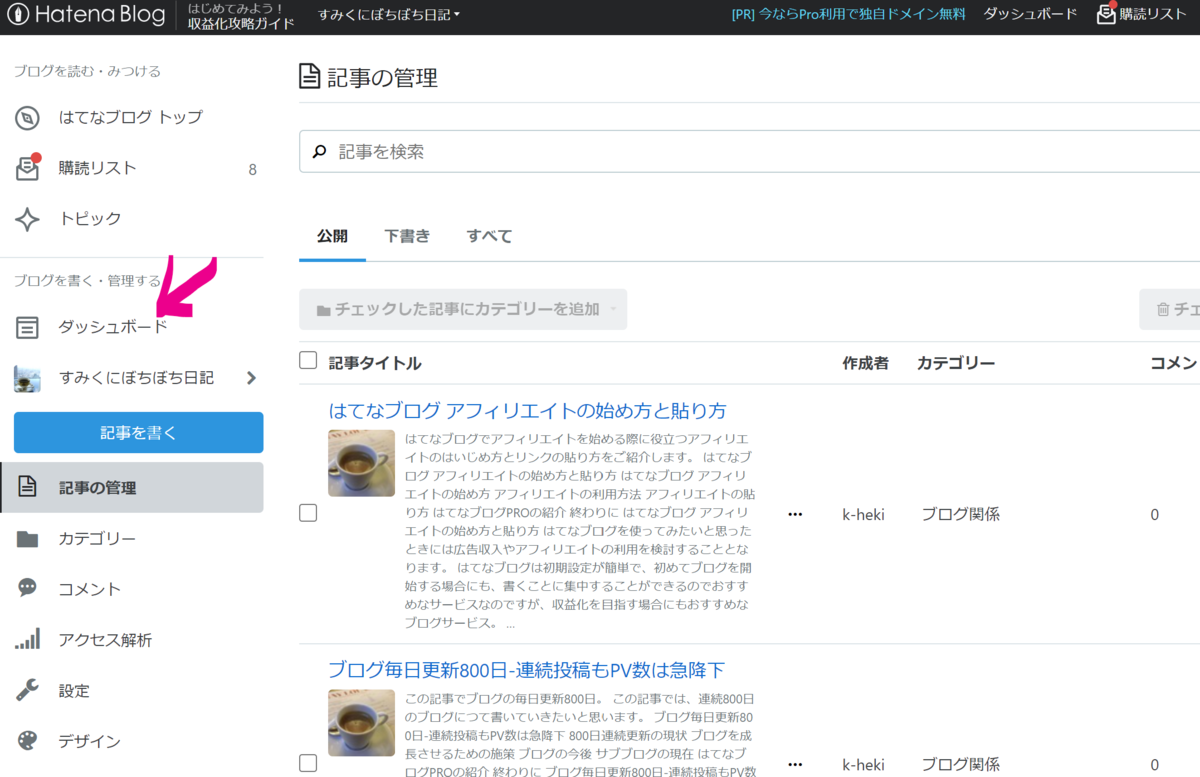Open the header ダッシュボード link
Screen dimensions: 1200x777
[x=1030, y=14]
